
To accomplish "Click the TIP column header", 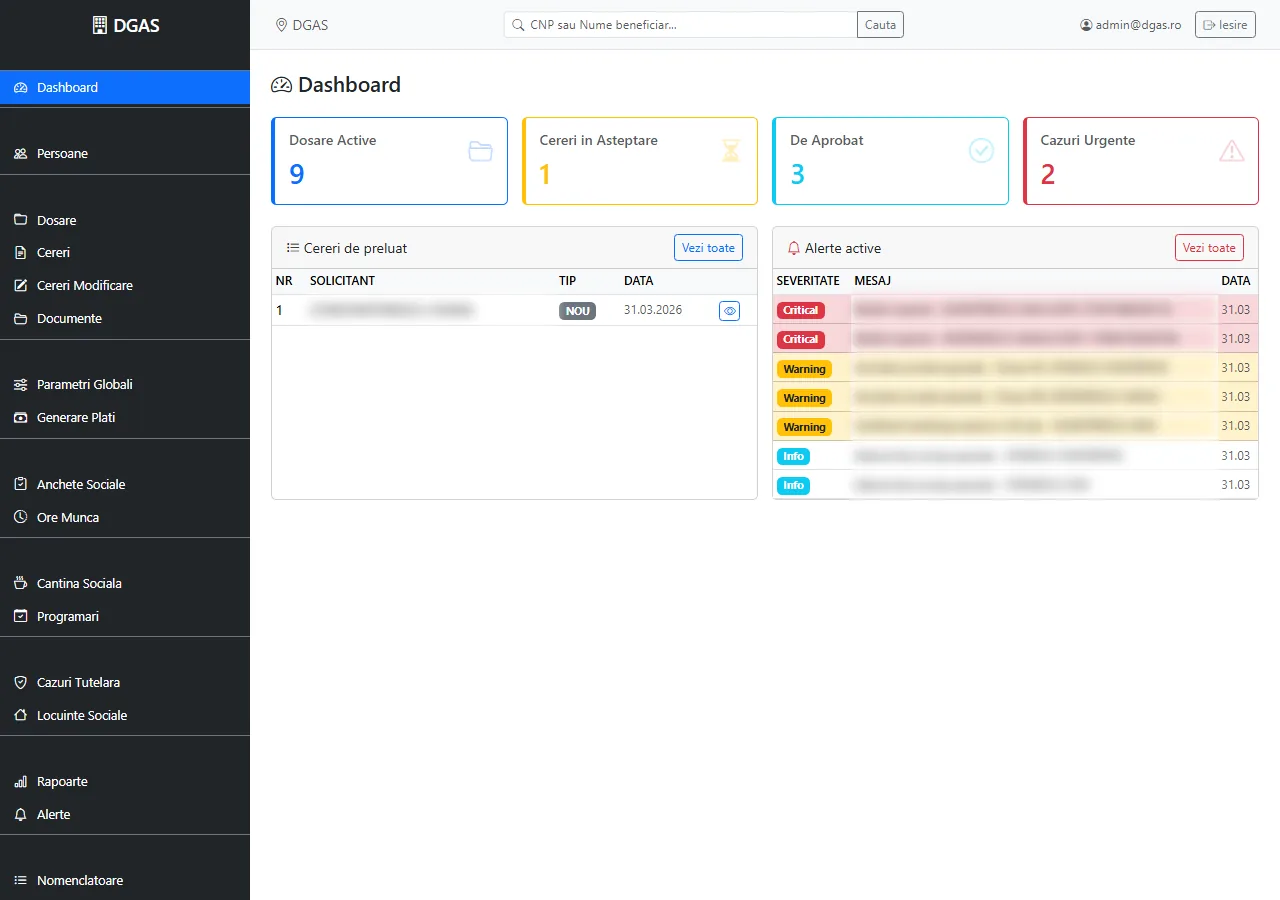I will 568,281.
